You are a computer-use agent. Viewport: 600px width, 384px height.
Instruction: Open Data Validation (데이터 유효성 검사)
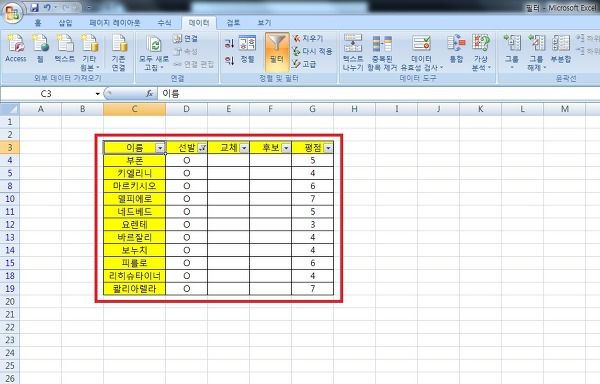tap(421, 52)
